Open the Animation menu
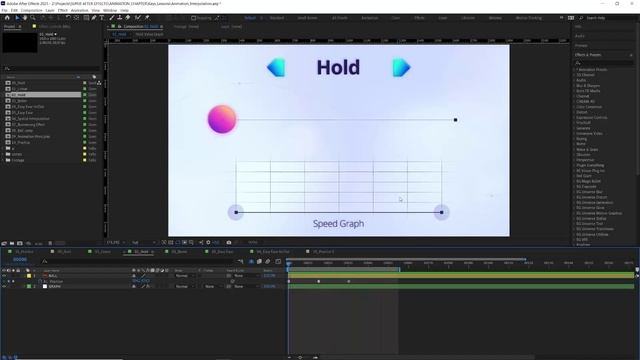This screenshot has height=360, width=640. pyautogui.click(x=80, y=10)
